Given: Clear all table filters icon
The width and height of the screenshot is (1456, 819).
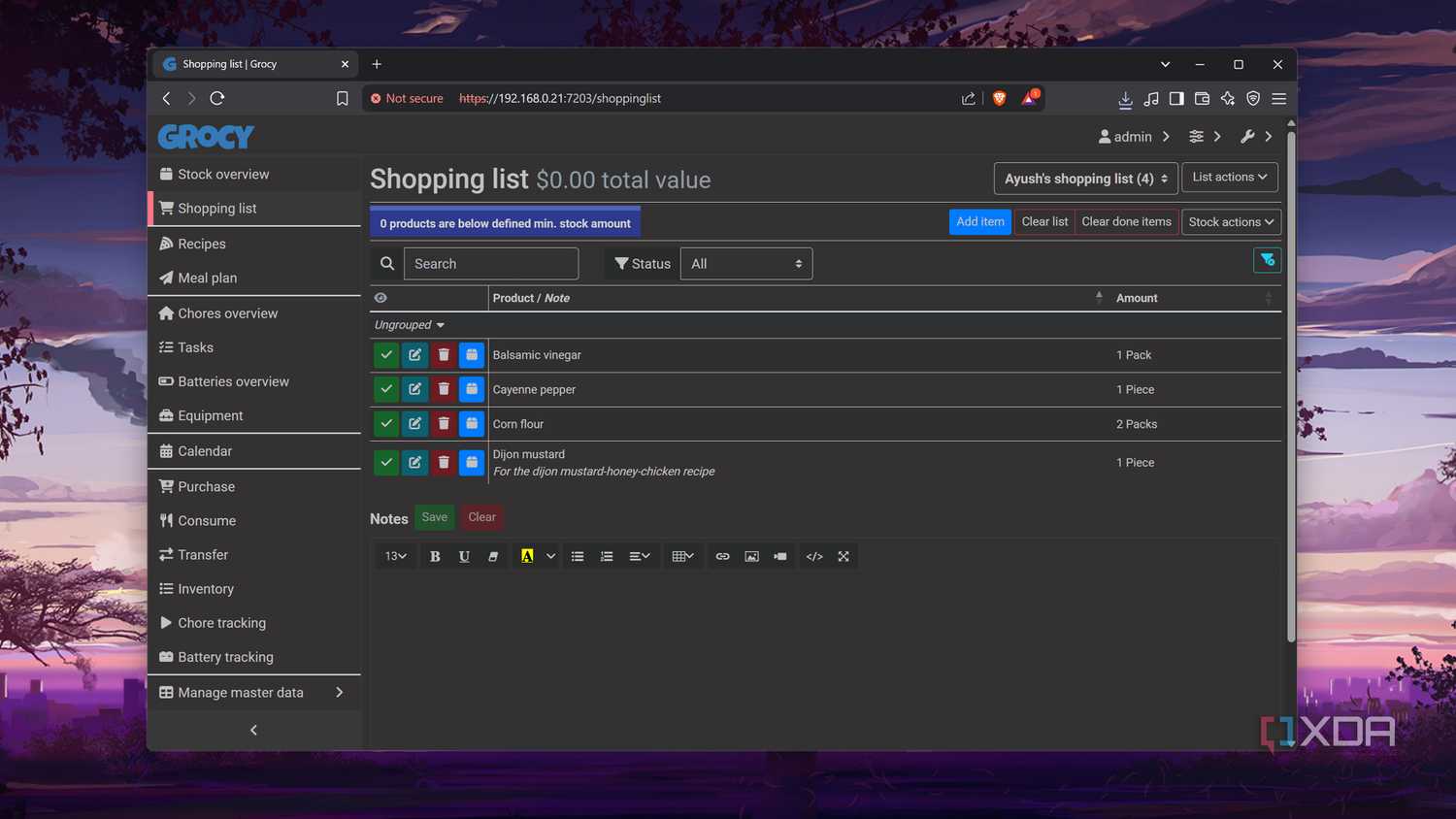Looking at the screenshot, I should coord(1268,260).
